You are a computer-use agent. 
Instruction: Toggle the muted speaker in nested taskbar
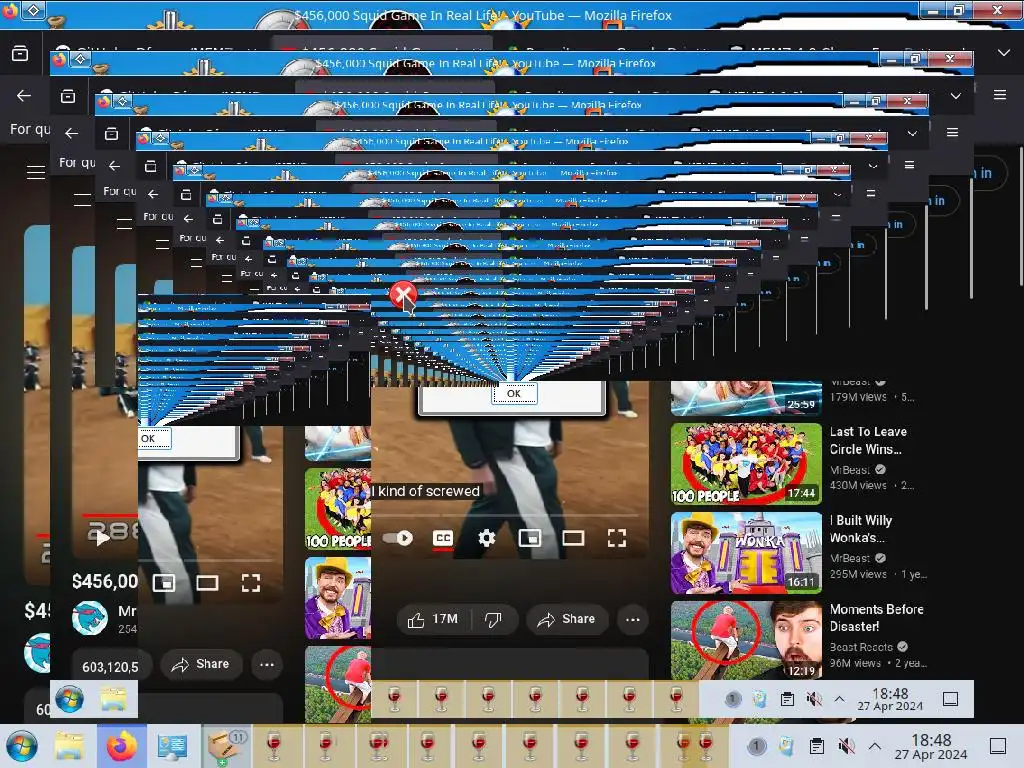[x=814, y=699]
